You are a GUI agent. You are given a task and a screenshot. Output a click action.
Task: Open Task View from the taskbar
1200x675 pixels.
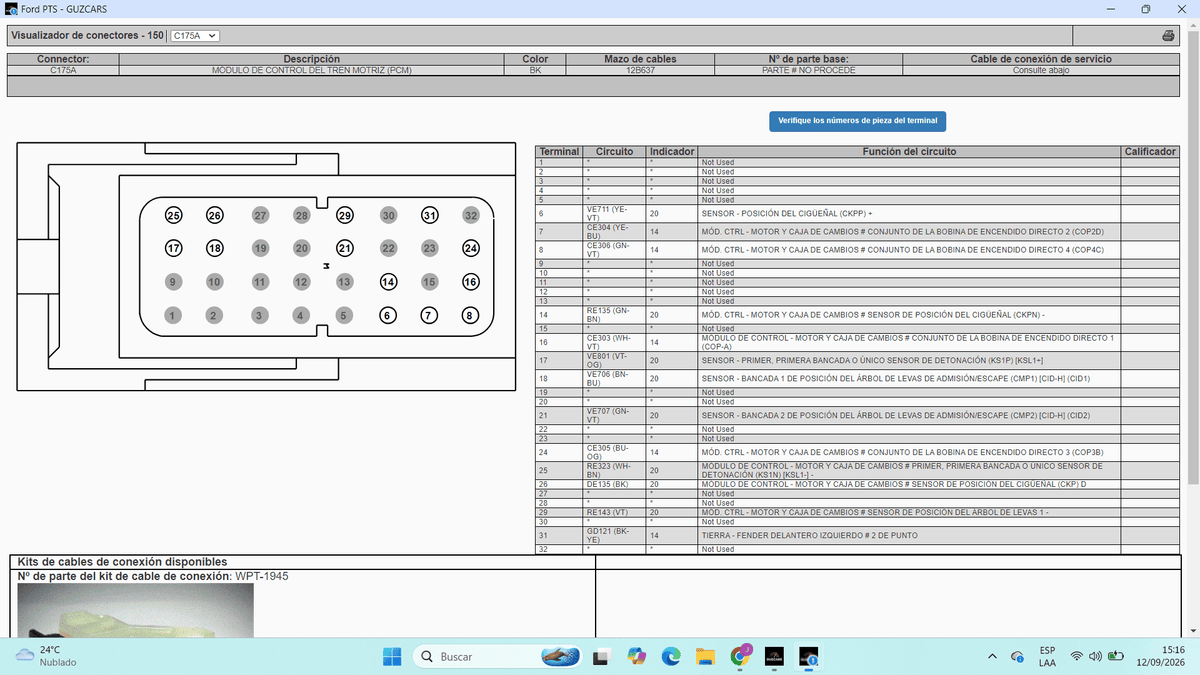tap(602, 656)
